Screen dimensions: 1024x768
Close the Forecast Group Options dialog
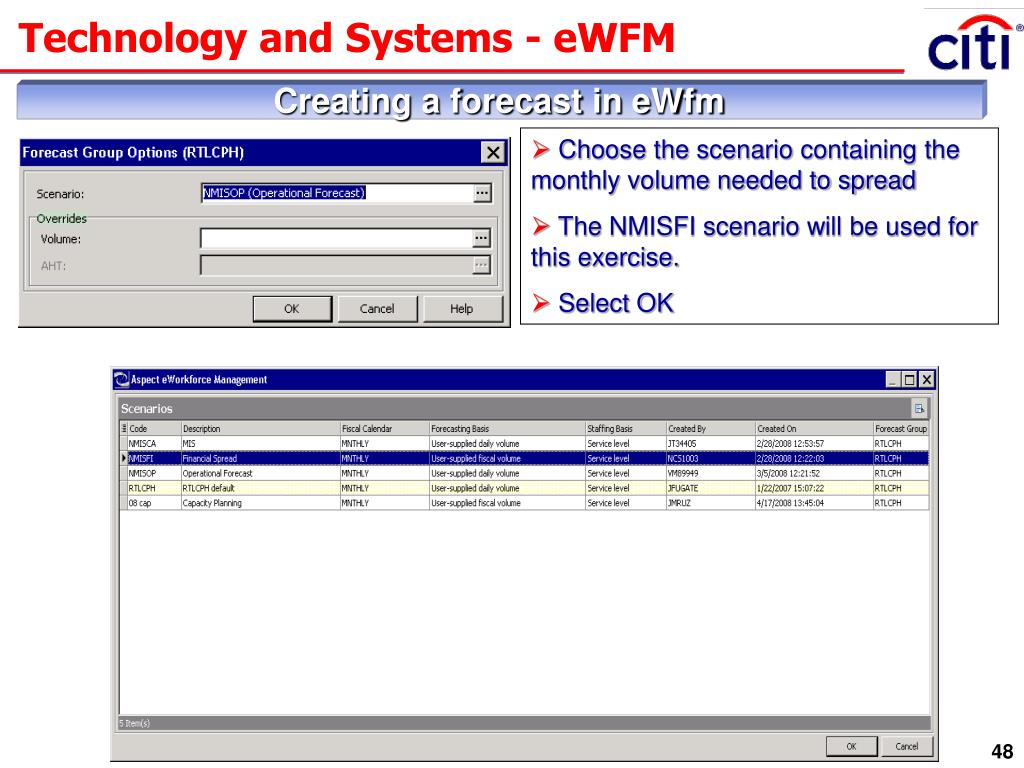tap(493, 153)
